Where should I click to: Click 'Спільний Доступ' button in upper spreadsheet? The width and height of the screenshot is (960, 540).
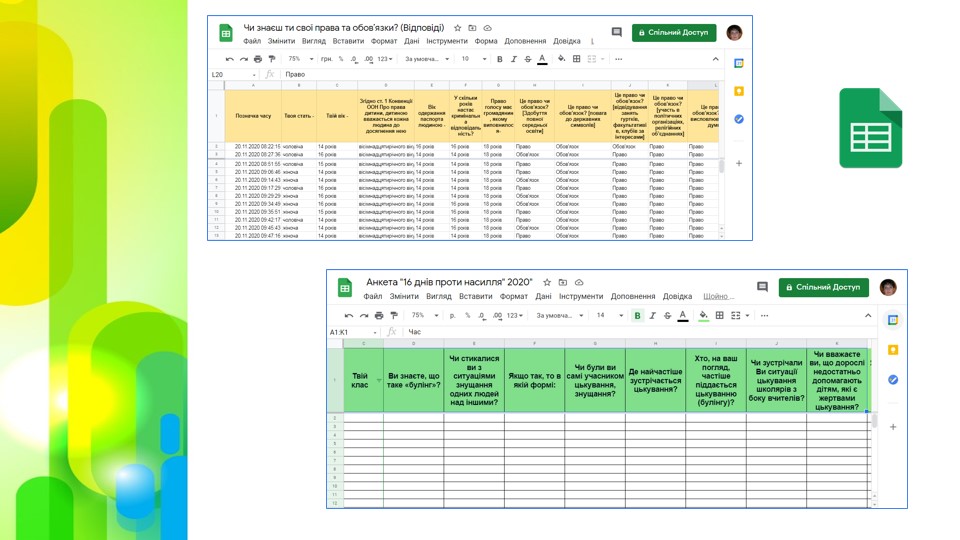pyautogui.click(x=673, y=32)
